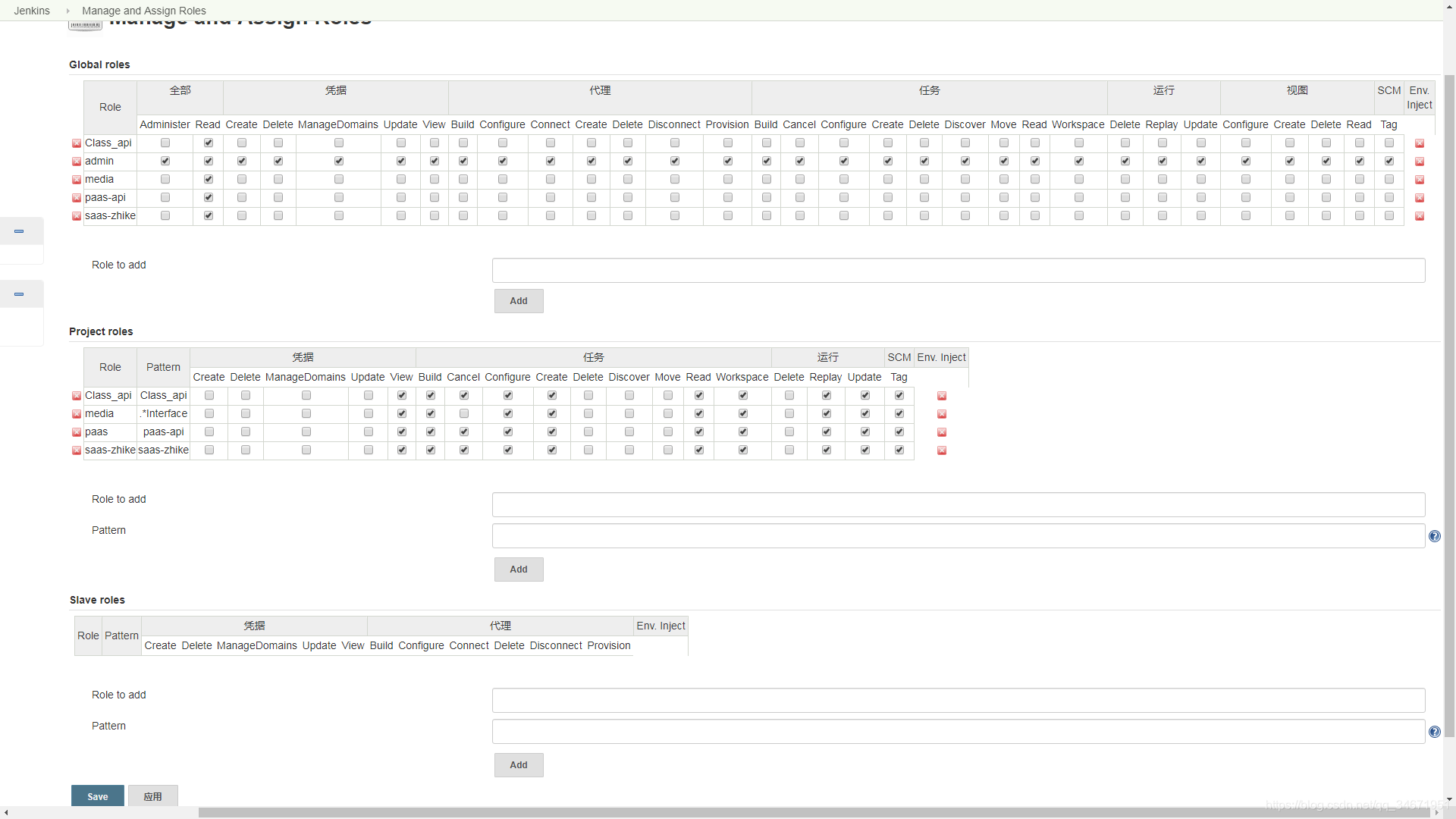Click the Save button
The image size is (1456, 819).
(x=98, y=796)
